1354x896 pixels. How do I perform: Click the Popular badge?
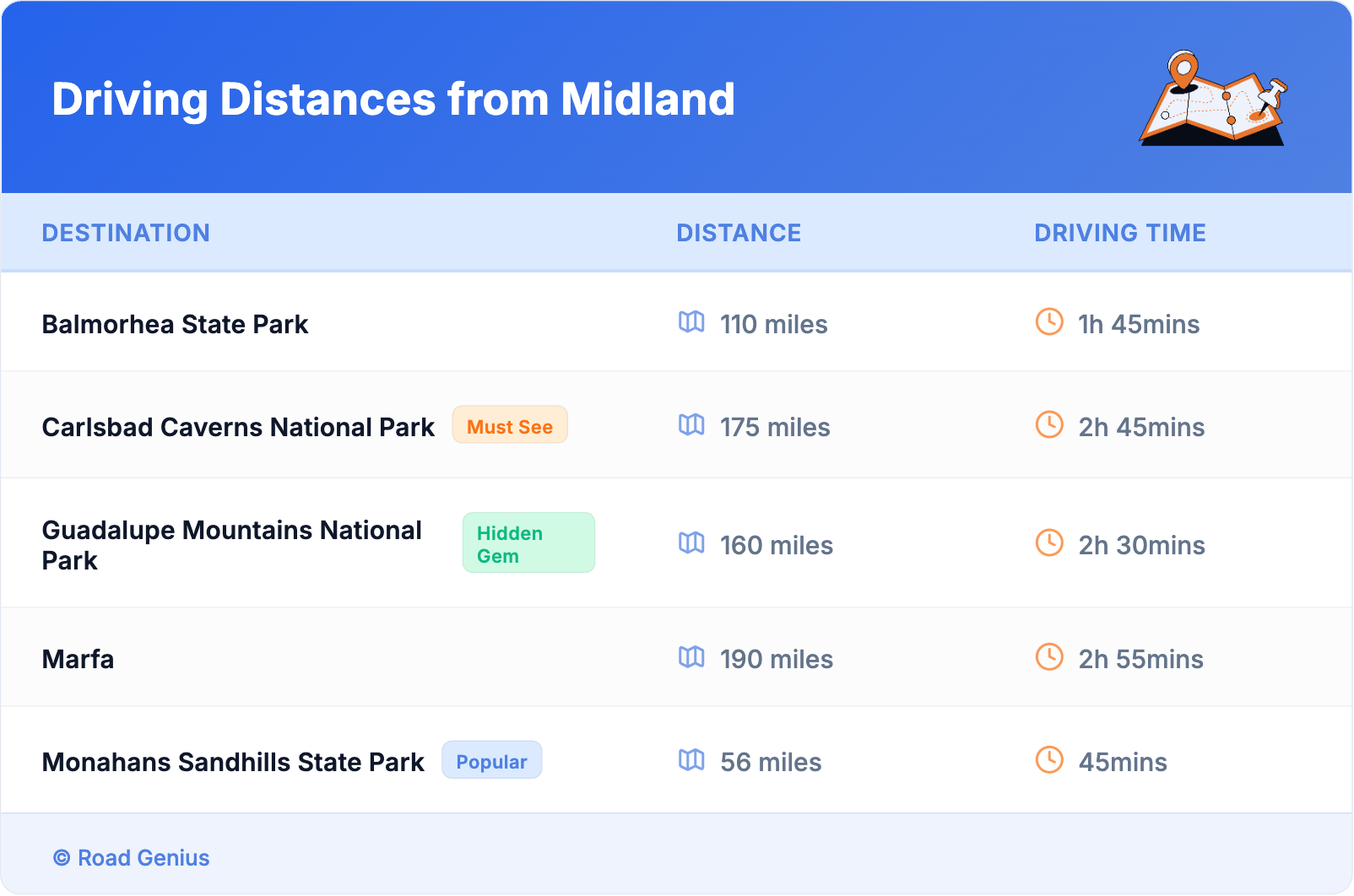tap(491, 761)
